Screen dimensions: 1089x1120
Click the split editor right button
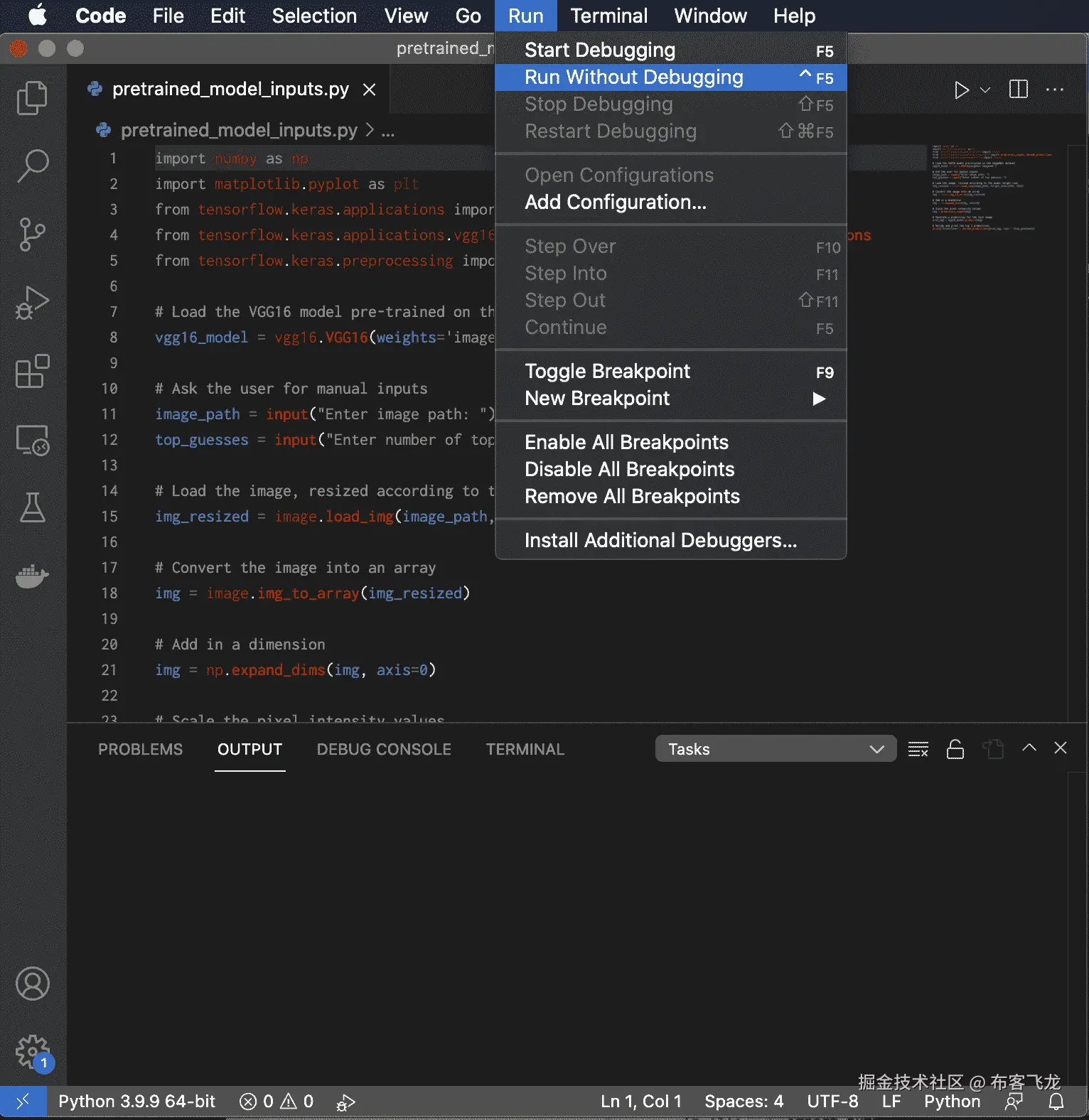click(1018, 90)
